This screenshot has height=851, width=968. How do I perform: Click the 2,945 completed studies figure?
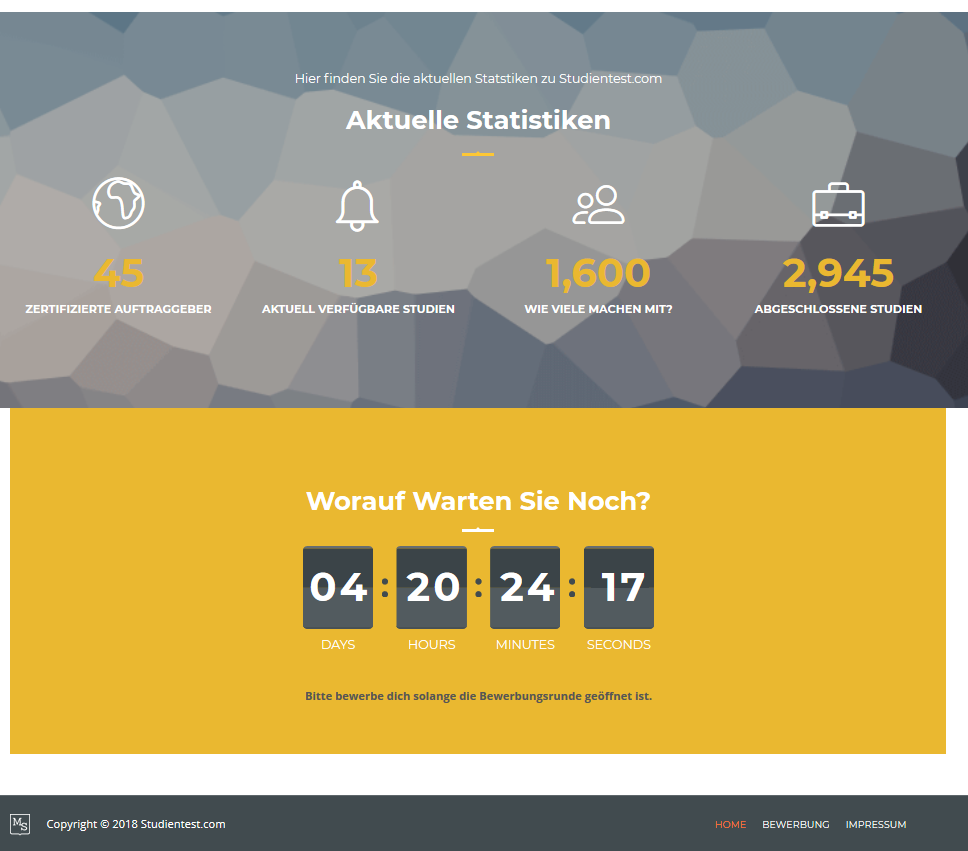(x=838, y=273)
